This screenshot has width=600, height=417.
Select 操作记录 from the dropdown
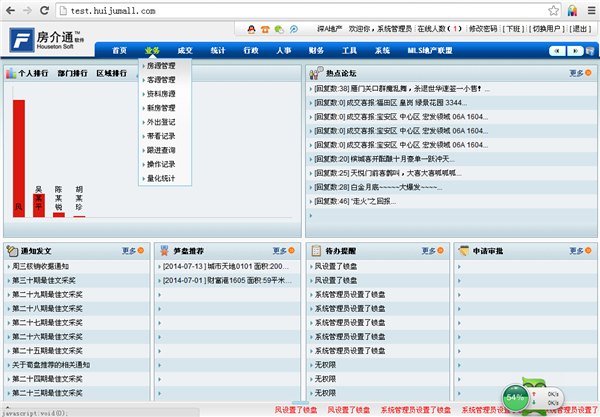click(x=161, y=164)
